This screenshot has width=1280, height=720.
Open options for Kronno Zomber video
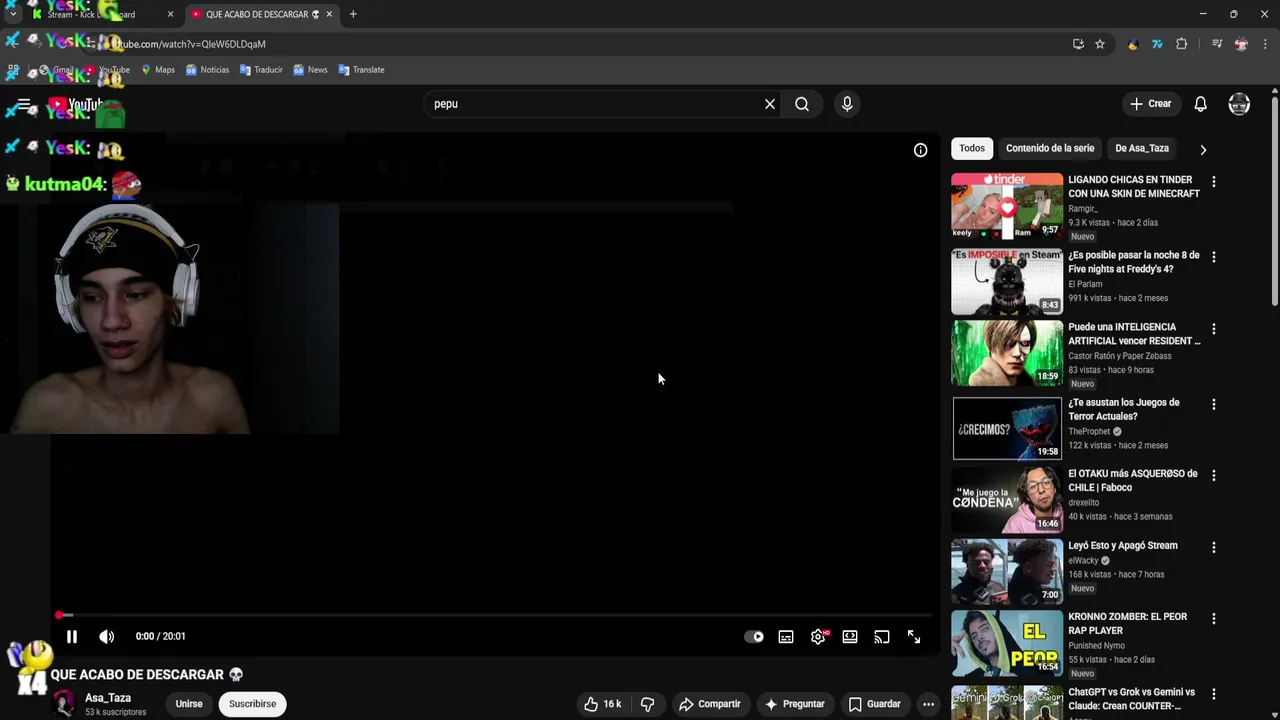1214,619
